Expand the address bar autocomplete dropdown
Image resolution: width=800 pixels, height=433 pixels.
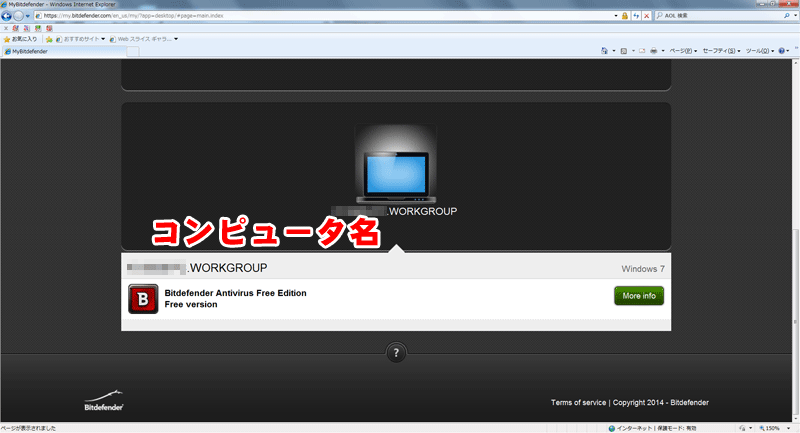[616, 16]
